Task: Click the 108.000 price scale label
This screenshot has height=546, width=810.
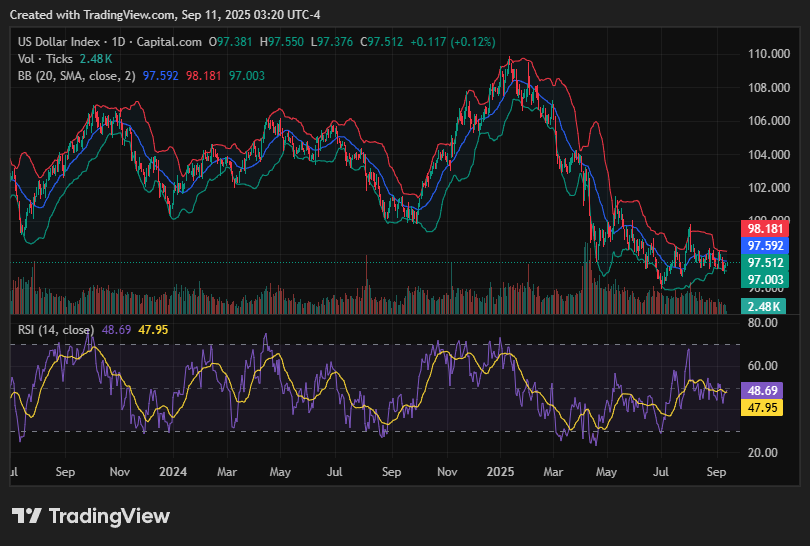Action: coord(769,87)
